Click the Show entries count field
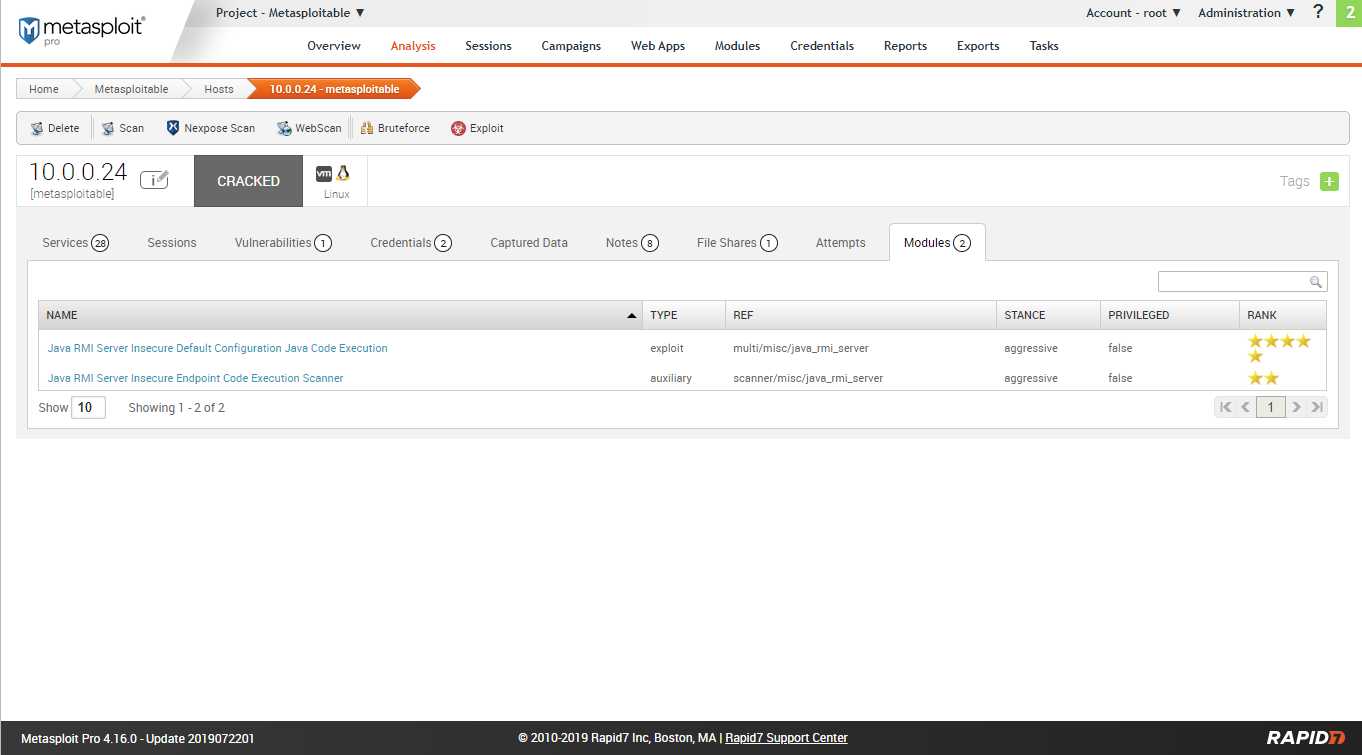The width and height of the screenshot is (1362, 755). pyautogui.click(x=88, y=407)
